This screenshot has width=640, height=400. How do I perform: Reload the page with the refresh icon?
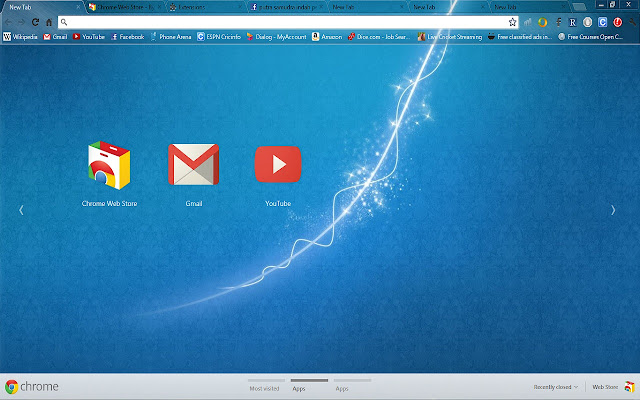click(x=36, y=22)
